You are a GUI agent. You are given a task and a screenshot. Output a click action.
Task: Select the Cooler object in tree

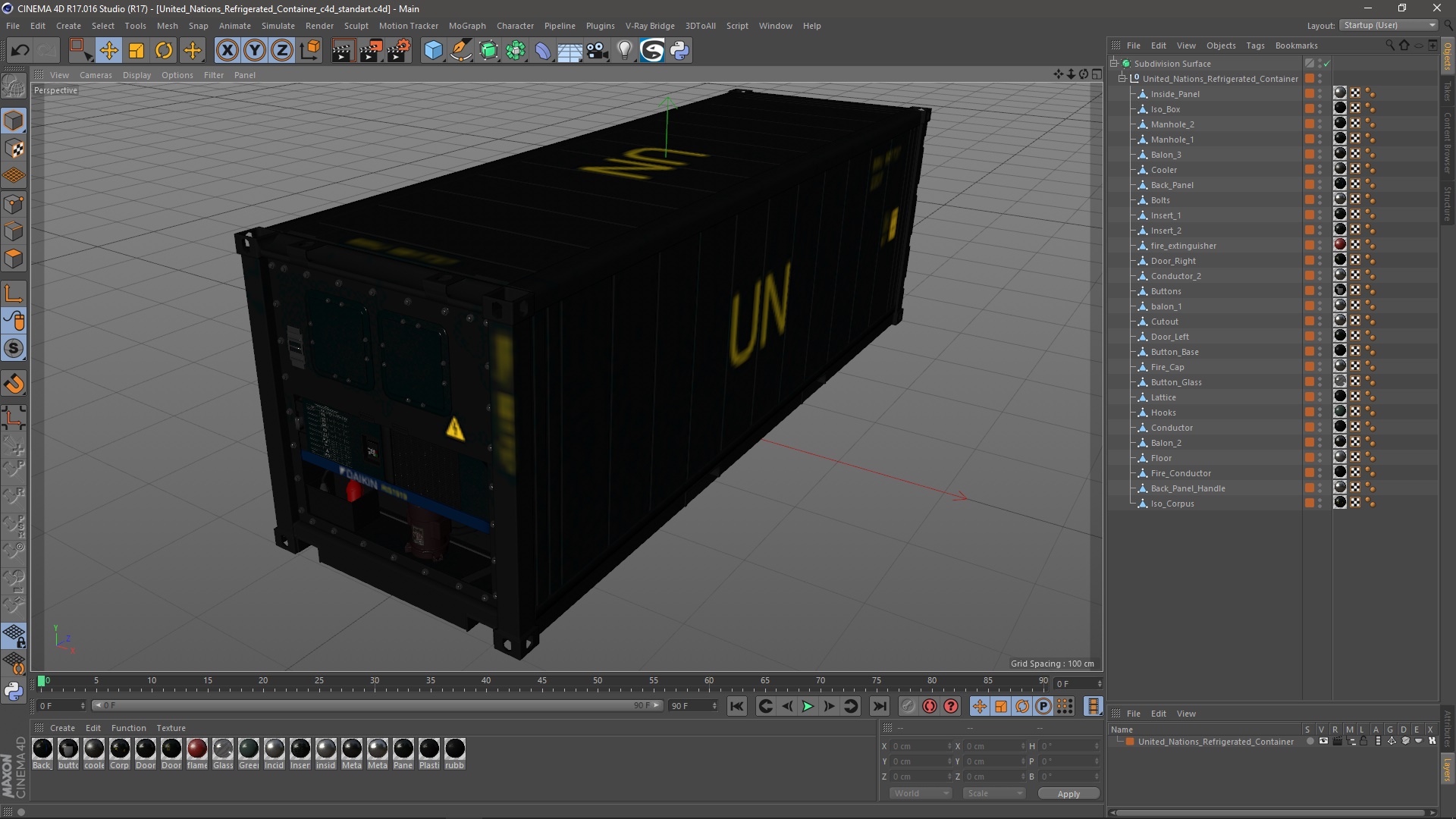pos(1163,170)
